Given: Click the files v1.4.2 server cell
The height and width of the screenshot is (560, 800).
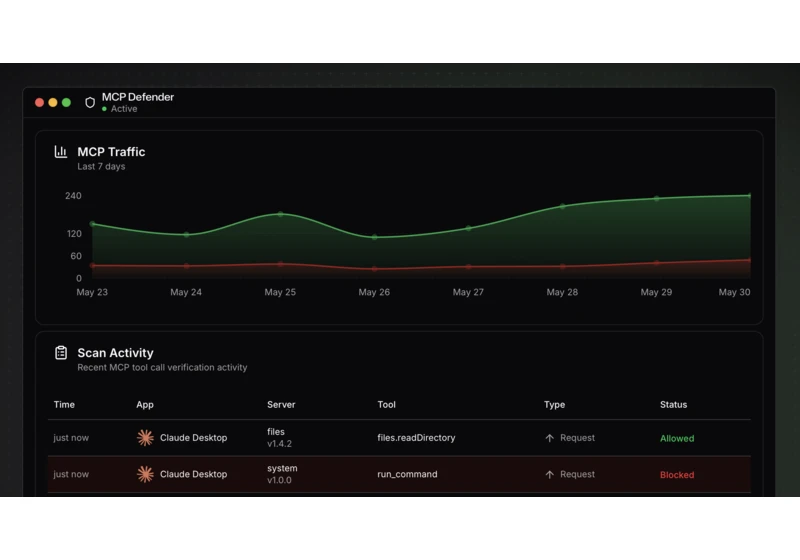Looking at the screenshot, I should pyautogui.click(x=280, y=438).
